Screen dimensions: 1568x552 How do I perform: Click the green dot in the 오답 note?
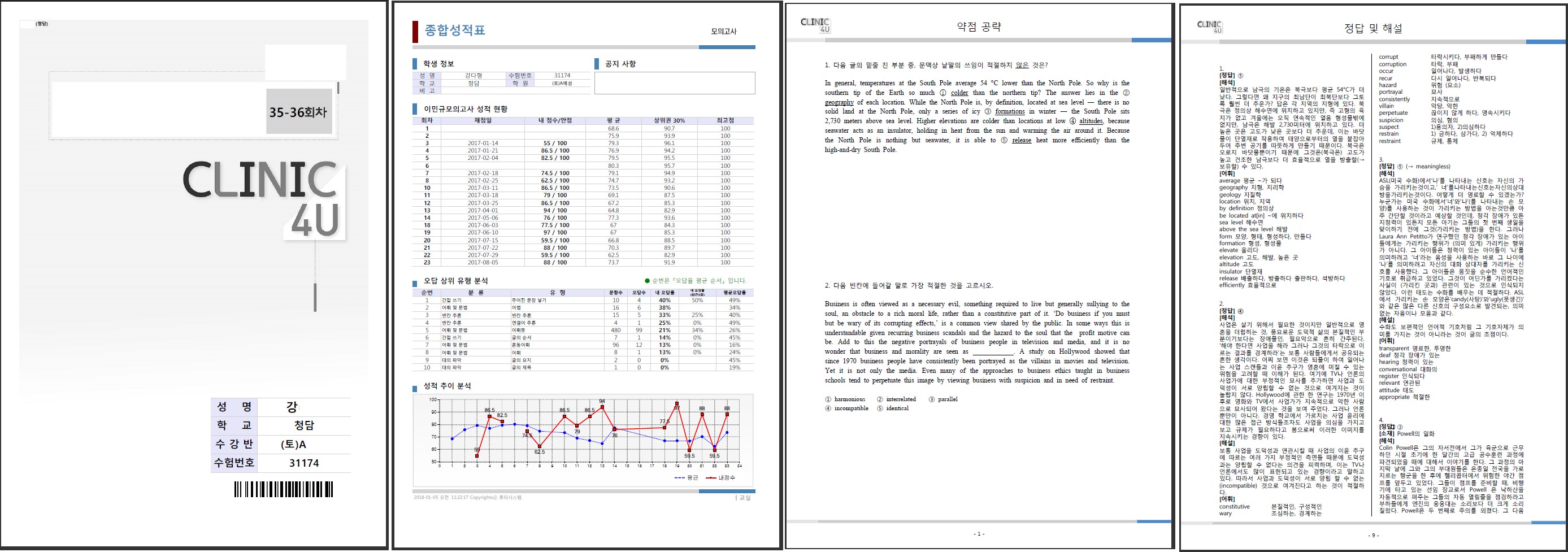pos(647,281)
